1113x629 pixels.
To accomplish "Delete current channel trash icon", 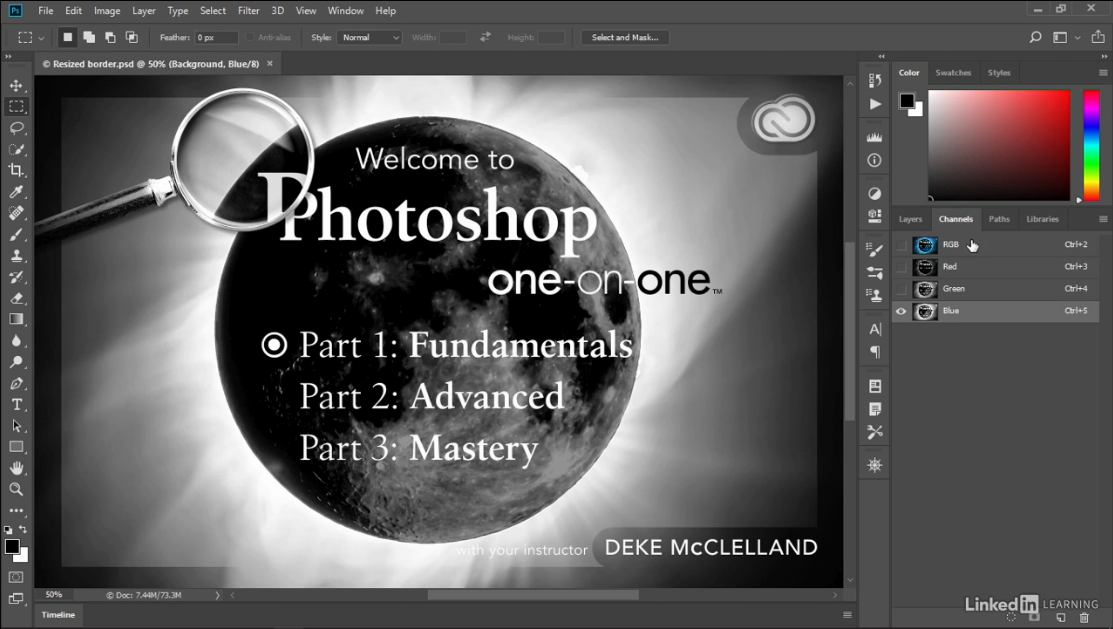I will (1083, 618).
